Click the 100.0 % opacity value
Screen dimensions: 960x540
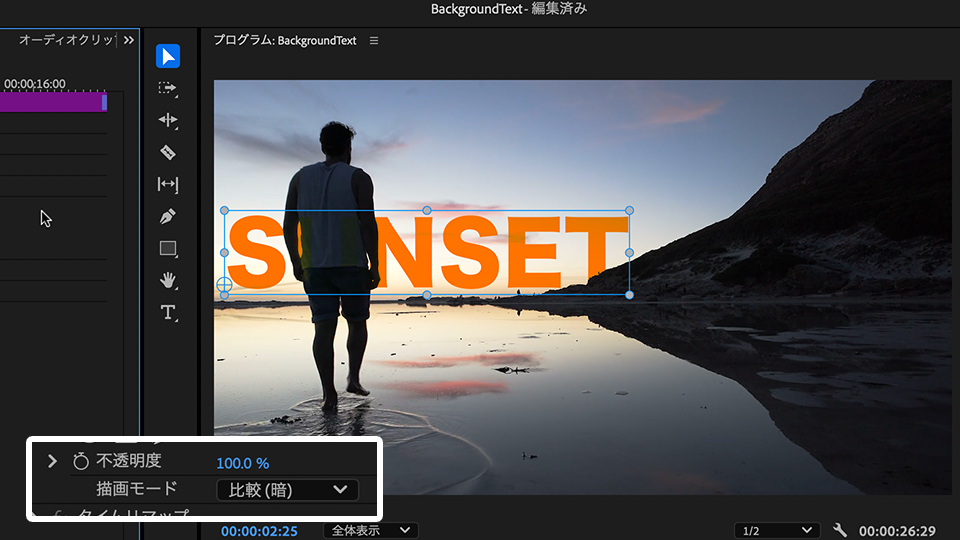coord(242,463)
